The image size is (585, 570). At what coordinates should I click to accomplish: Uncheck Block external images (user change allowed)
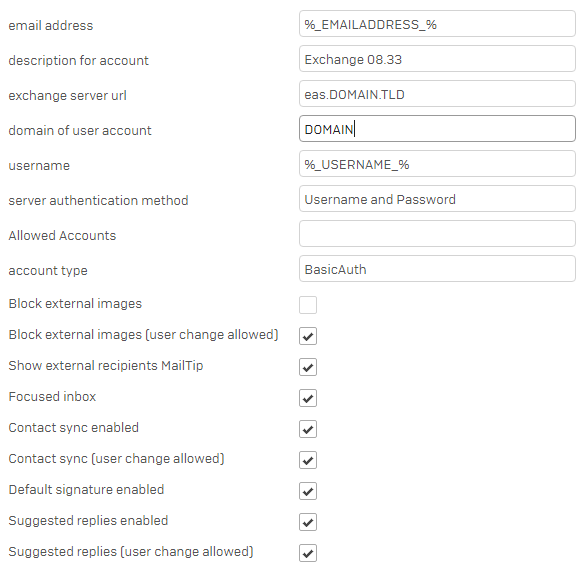308,336
